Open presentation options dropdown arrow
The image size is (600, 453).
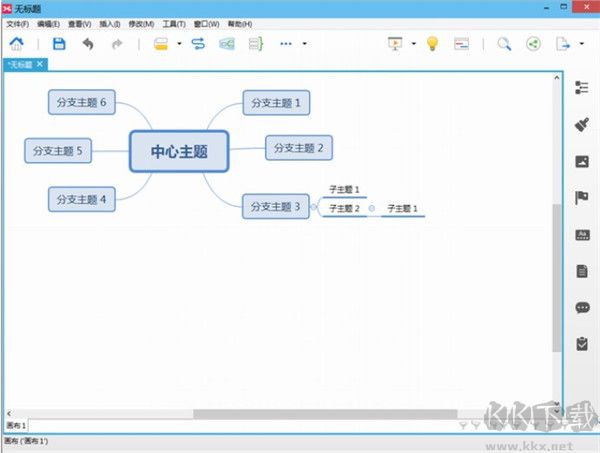(x=414, y=44)
